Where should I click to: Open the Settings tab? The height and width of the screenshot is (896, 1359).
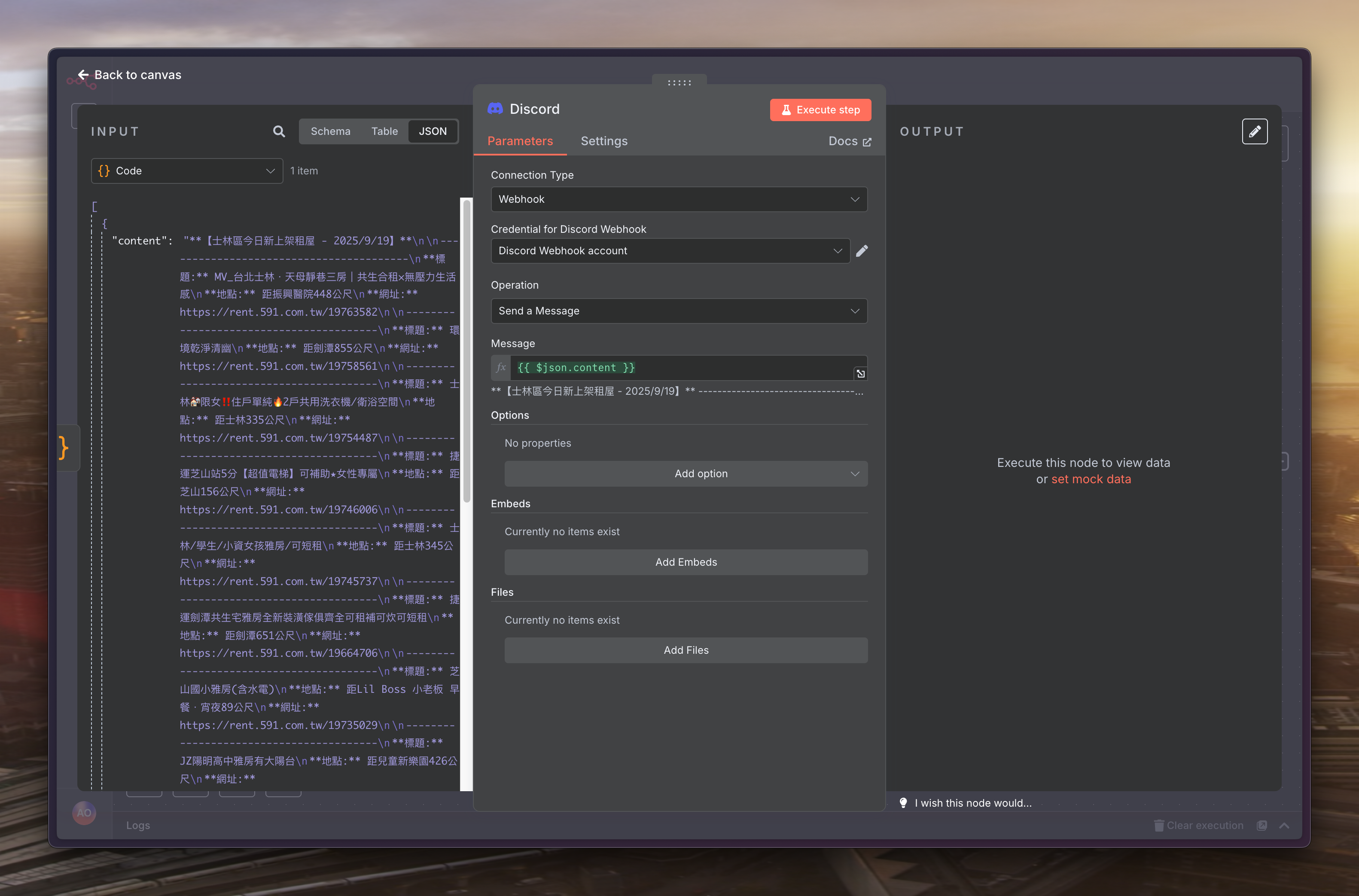point(604,141)
